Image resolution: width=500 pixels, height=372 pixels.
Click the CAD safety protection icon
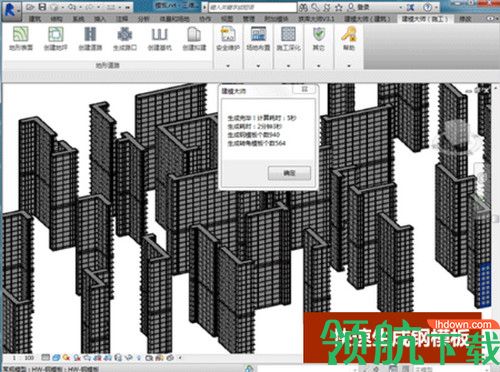(228, 34)
